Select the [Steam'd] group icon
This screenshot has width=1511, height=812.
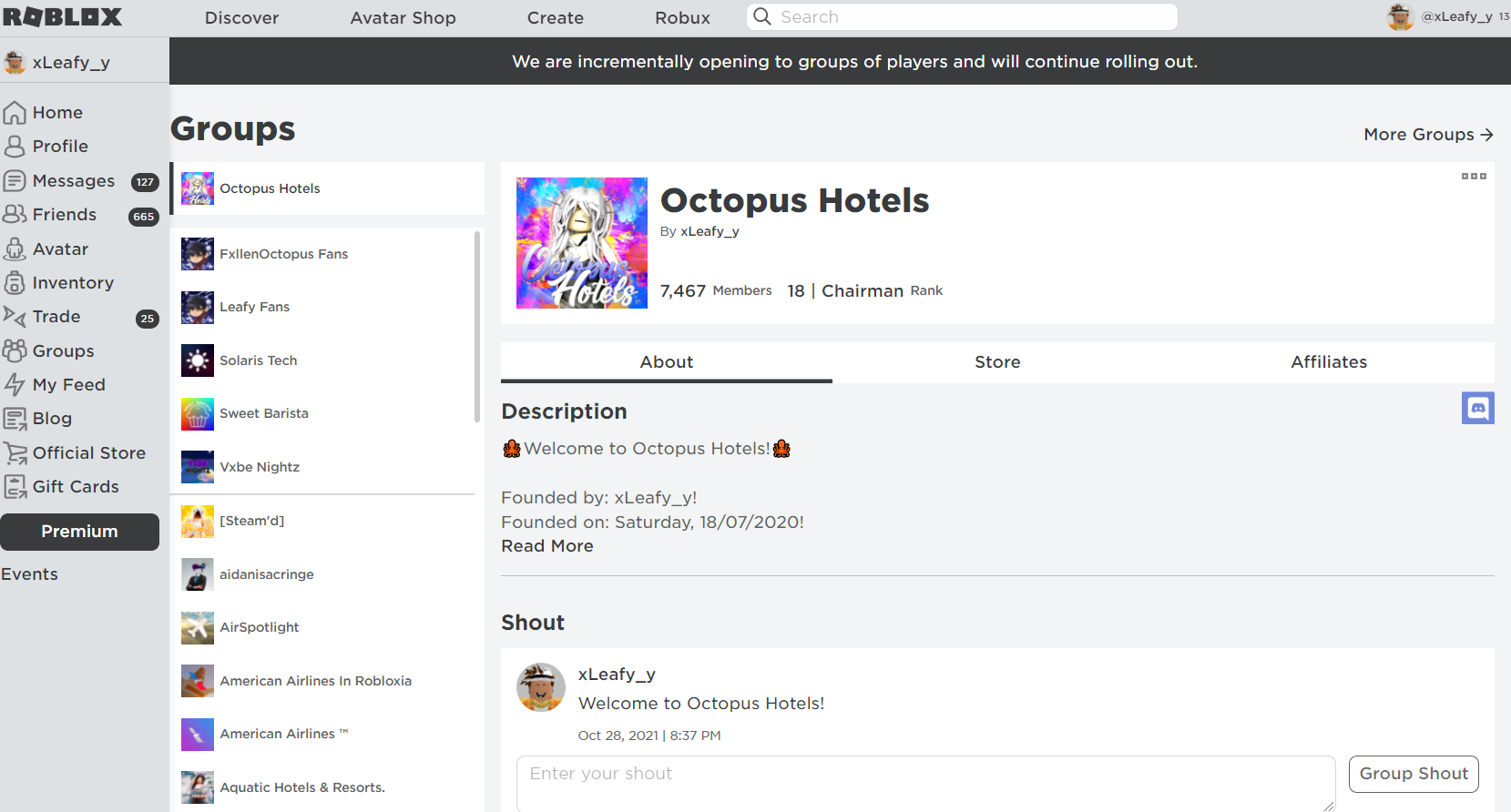(x=198, y=522)
